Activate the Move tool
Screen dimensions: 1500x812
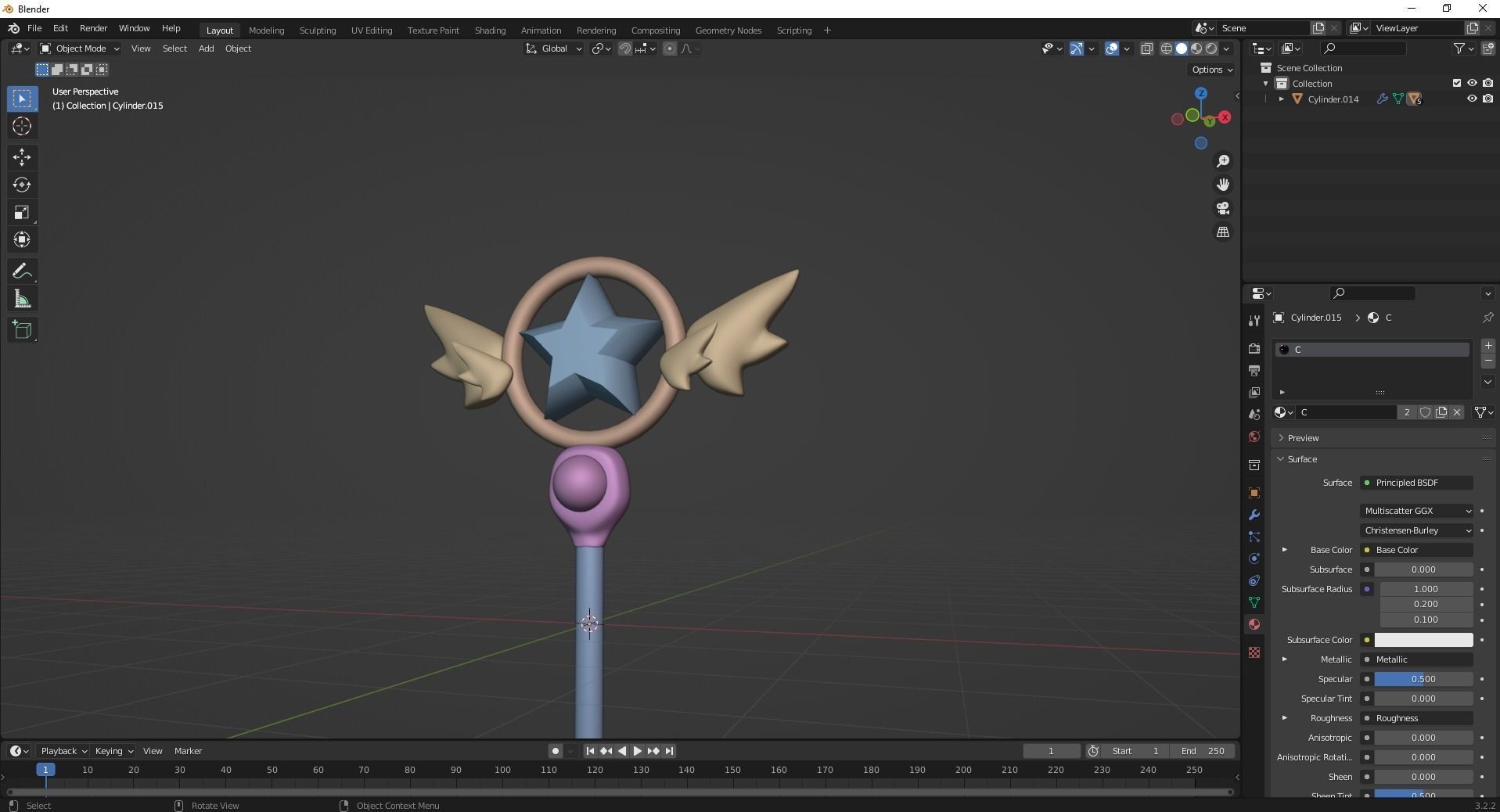pos(22,157)
